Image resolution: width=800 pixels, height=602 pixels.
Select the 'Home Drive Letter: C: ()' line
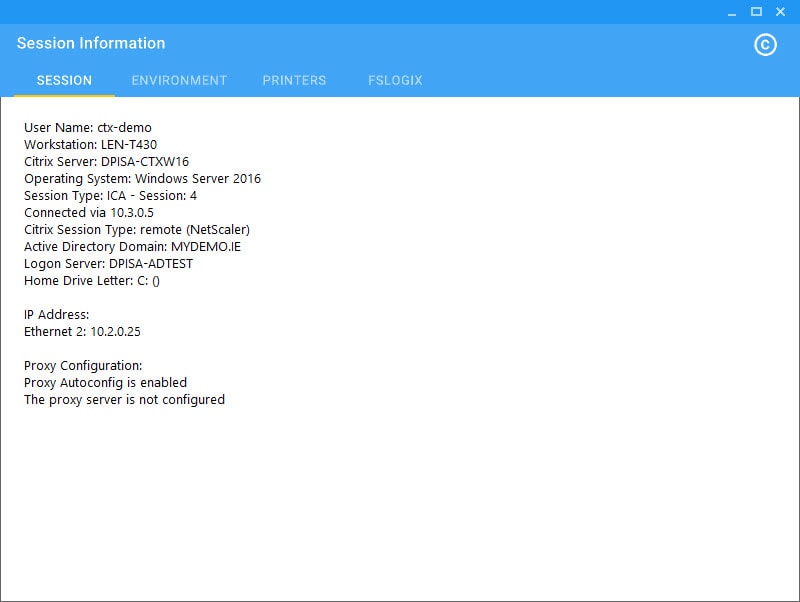tap(92, 281)
